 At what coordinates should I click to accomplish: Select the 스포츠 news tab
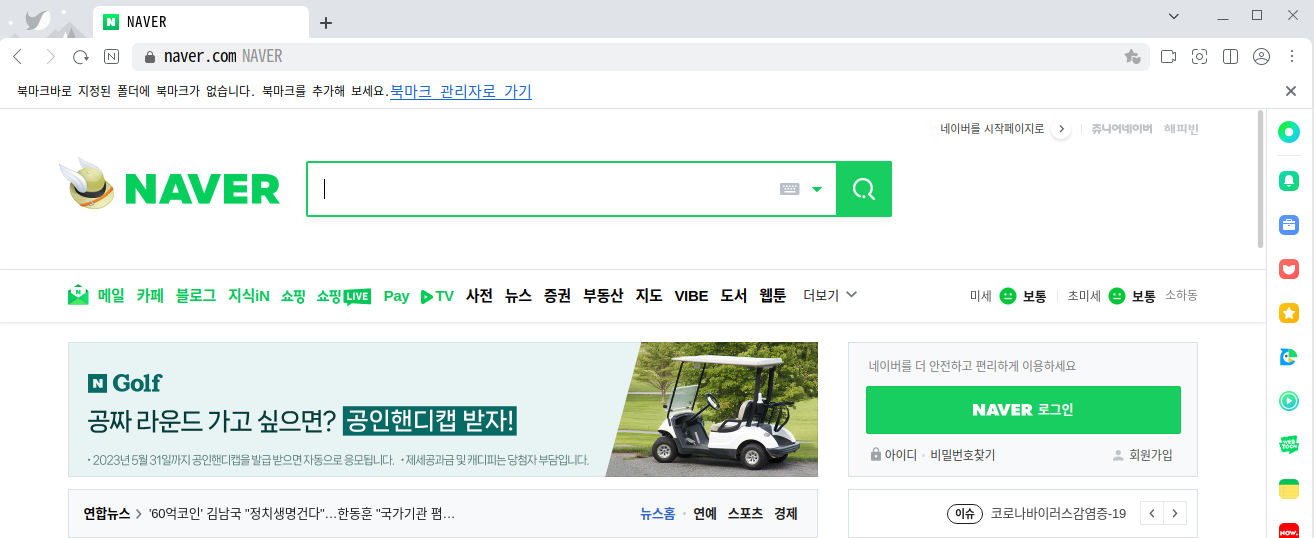[x=745, y=514]
